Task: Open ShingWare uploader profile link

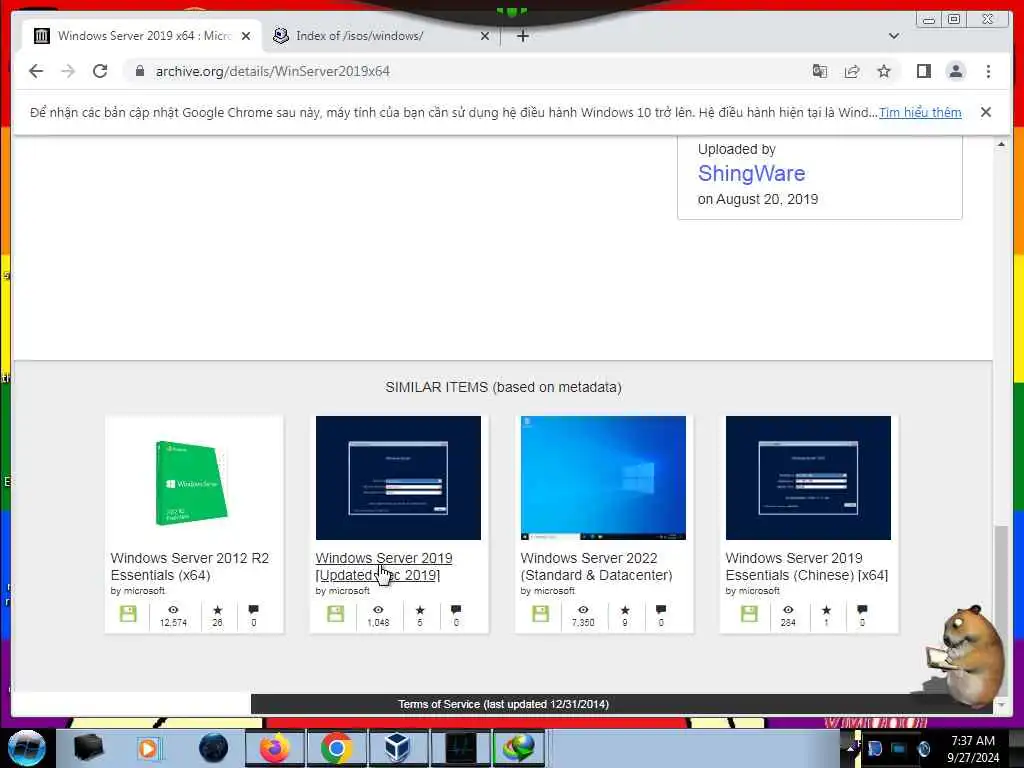Action: 751,174
